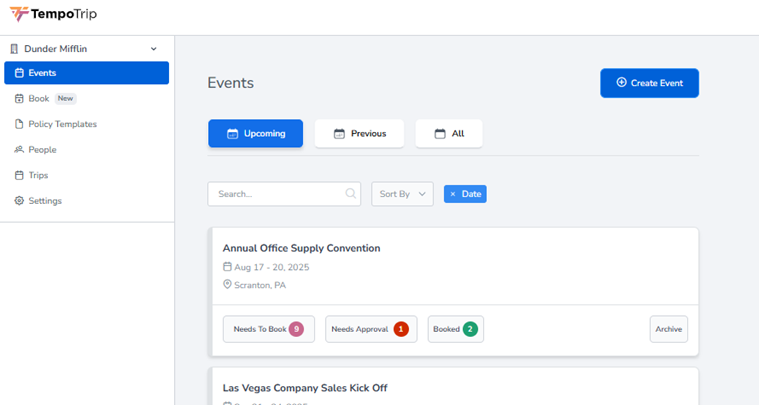Switch to the Previous events tab
The height and width of the screenshot is (405, 759).
coord(359,134)
